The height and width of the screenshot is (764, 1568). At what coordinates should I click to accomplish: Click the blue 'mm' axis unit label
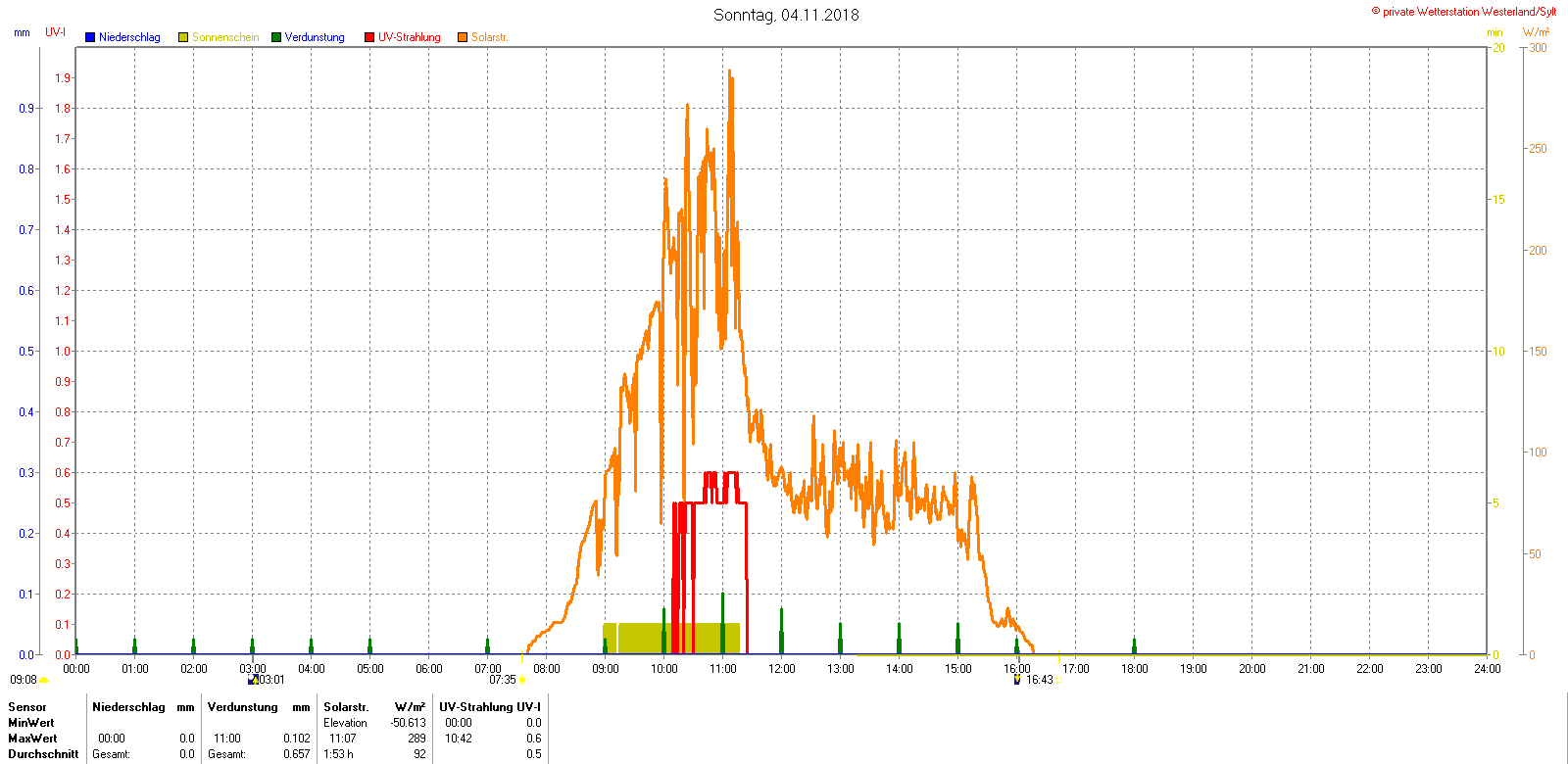pos(22,32)
